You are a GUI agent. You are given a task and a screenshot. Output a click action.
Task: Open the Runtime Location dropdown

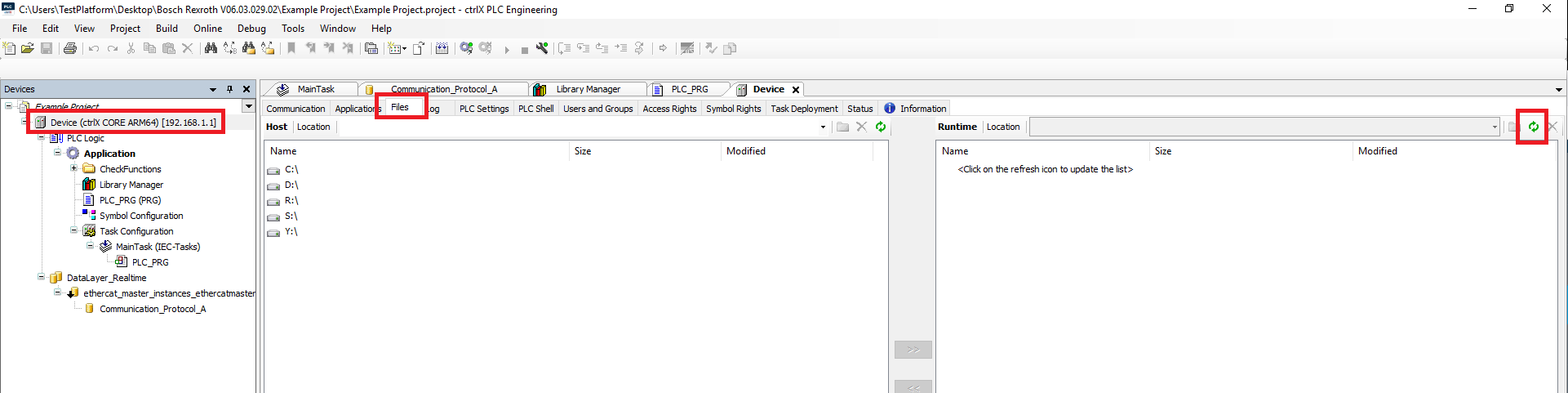pos(1495,127)
